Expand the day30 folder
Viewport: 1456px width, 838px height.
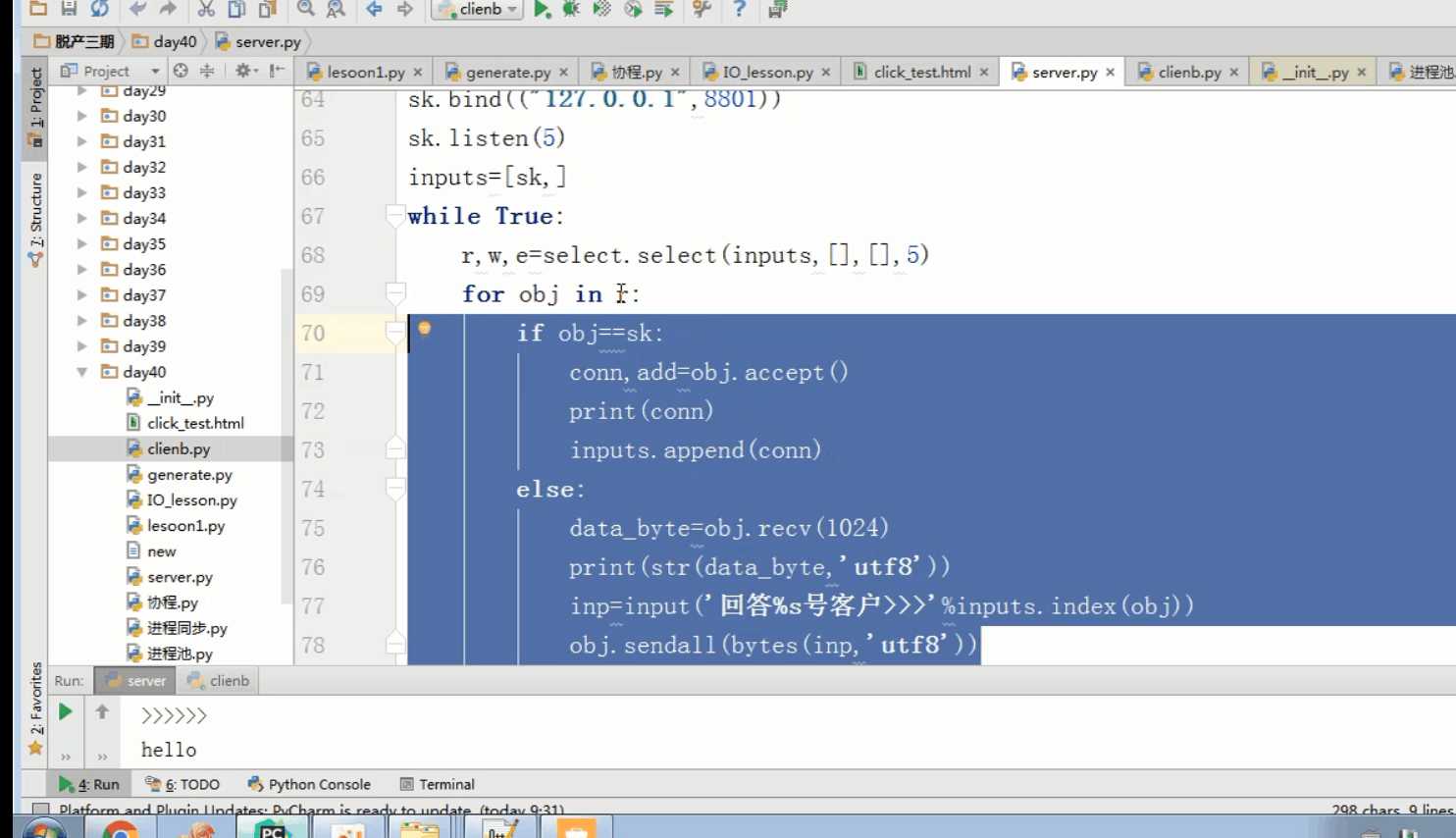click(82, 116)
